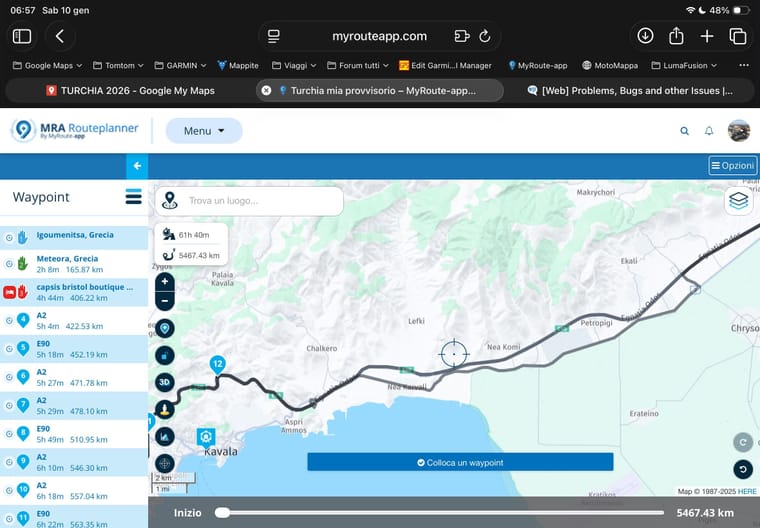This screenshot has width=760, height=528.
Task: Open the search magnifier in header
Action: [x=684, y=131]
